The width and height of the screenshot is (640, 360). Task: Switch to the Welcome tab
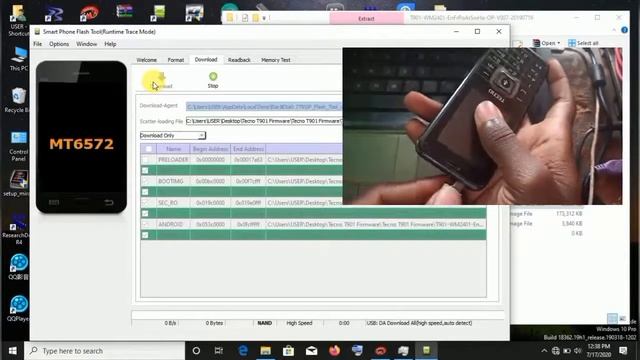coord(147,60)
